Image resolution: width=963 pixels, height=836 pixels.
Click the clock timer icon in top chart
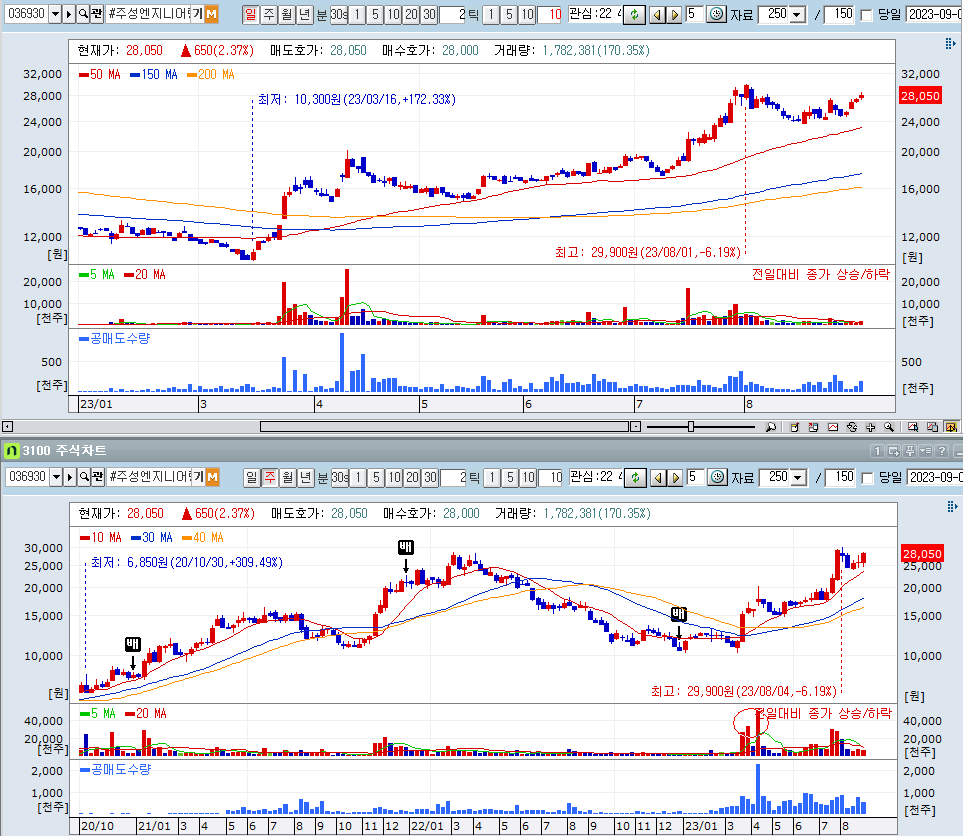716,14
